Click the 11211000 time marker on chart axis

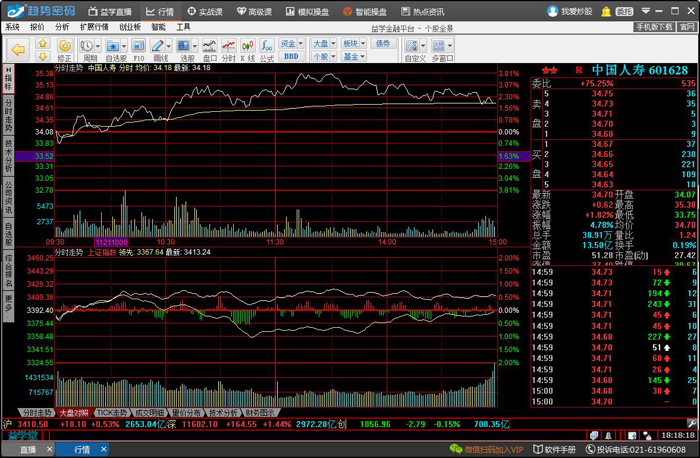point(110,242)
